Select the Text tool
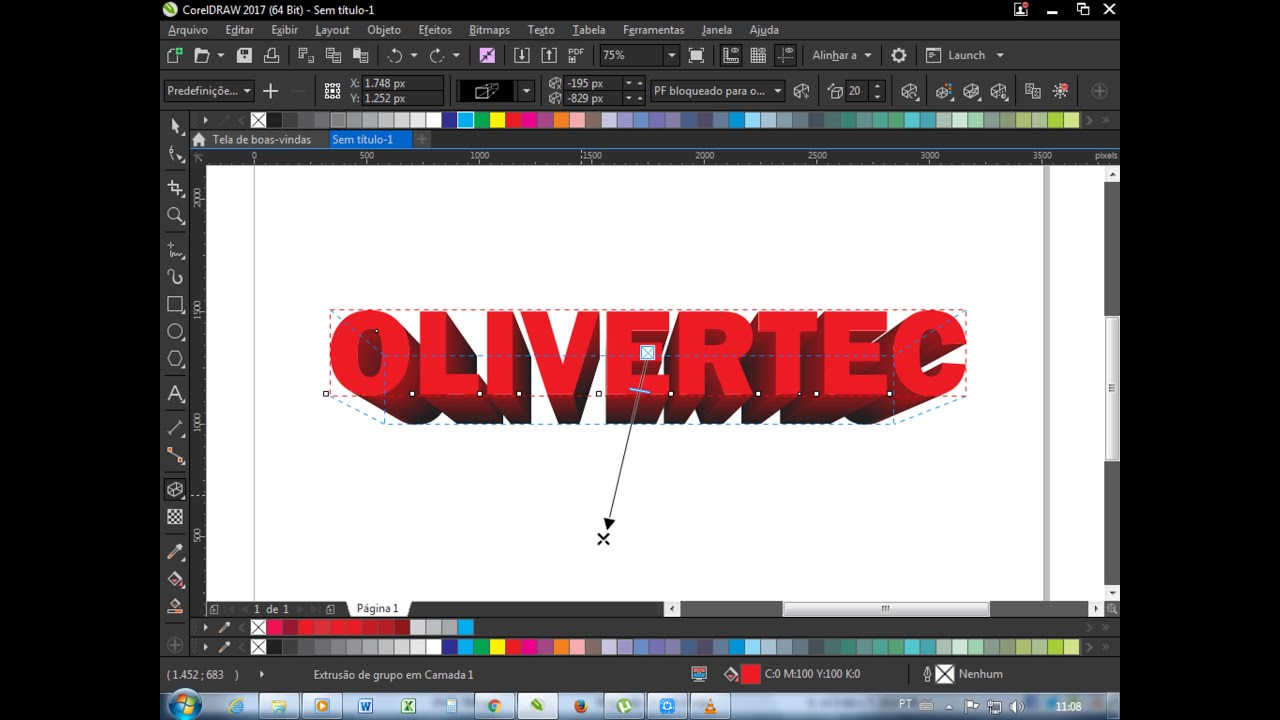 coord(176,394)
